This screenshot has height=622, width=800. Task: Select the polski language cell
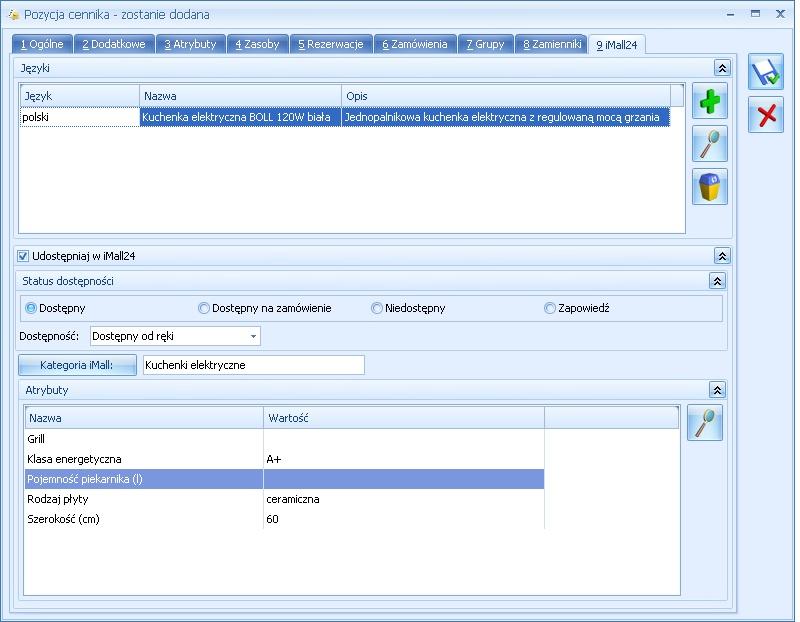pos(80,117)
